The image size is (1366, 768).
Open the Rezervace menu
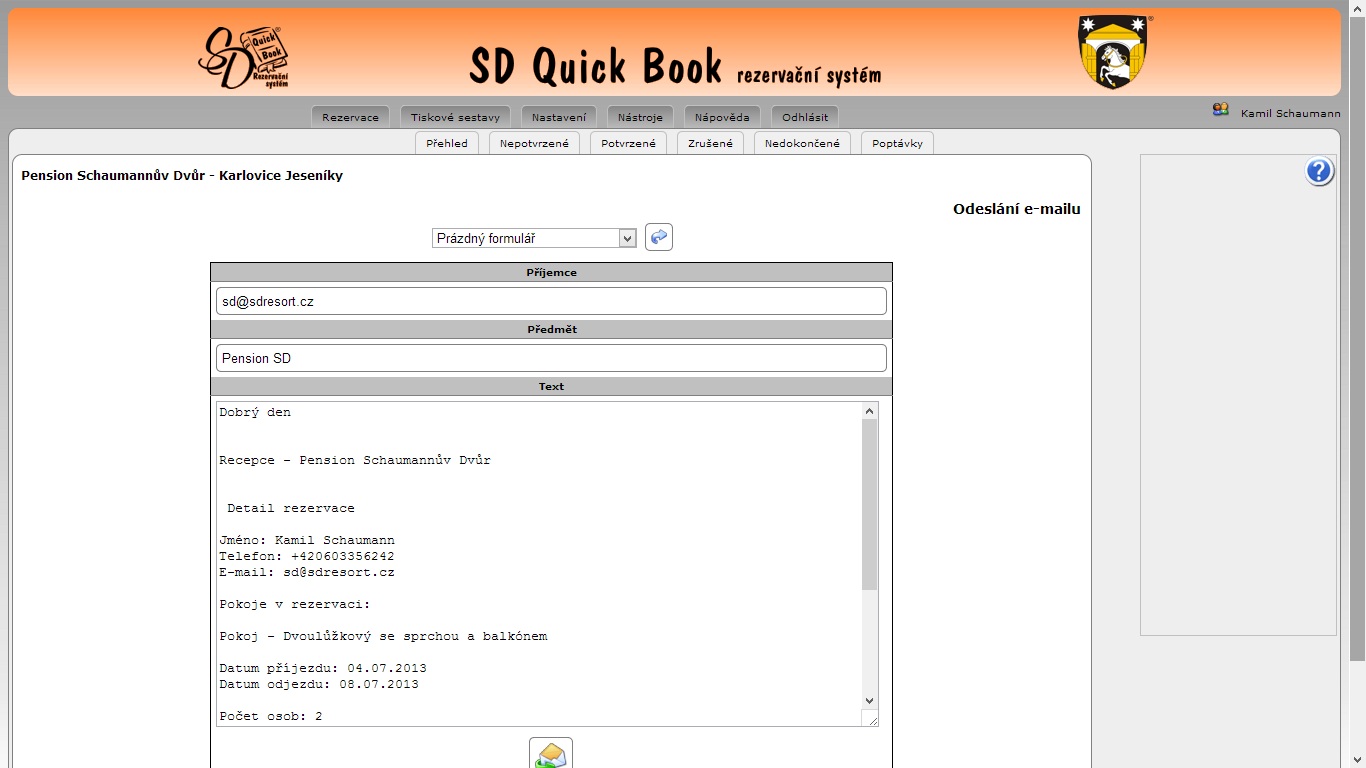pos(350,117)
